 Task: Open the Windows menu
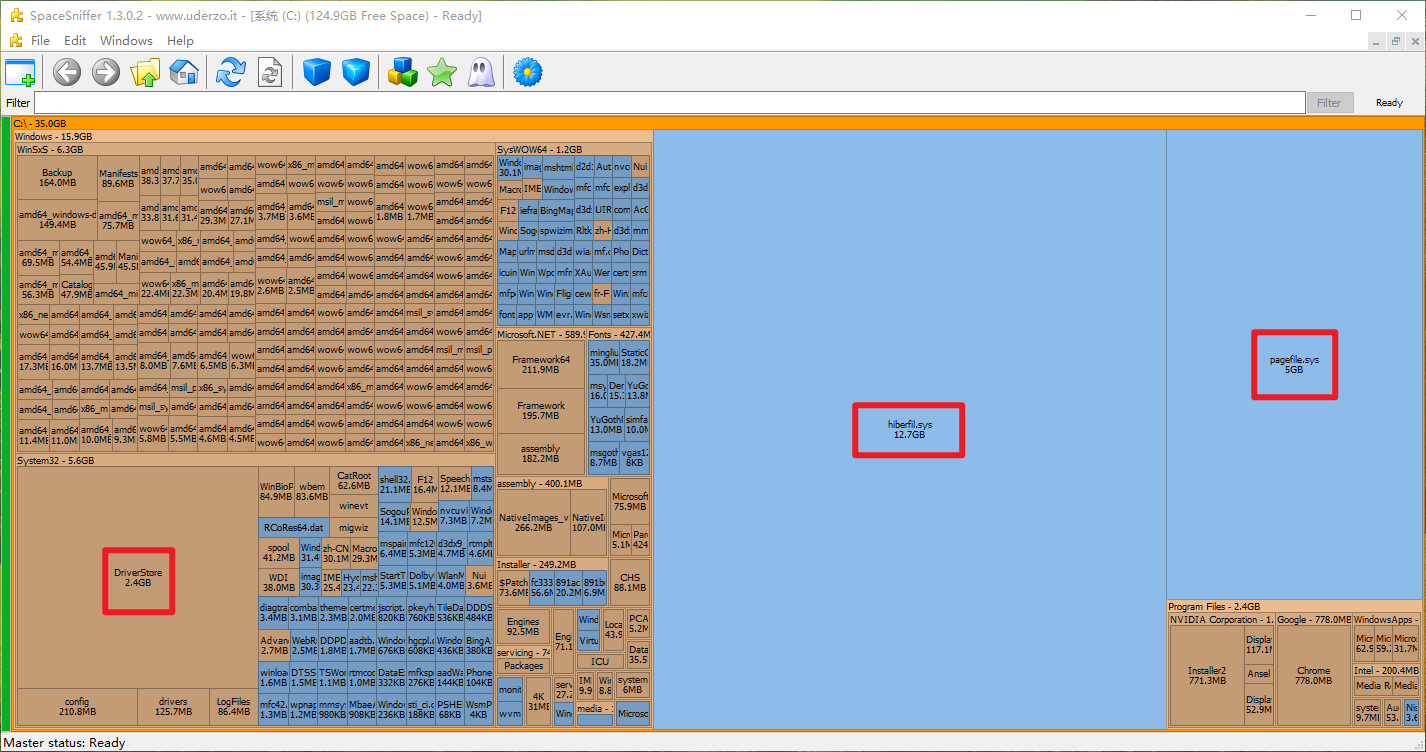point(126,41)
